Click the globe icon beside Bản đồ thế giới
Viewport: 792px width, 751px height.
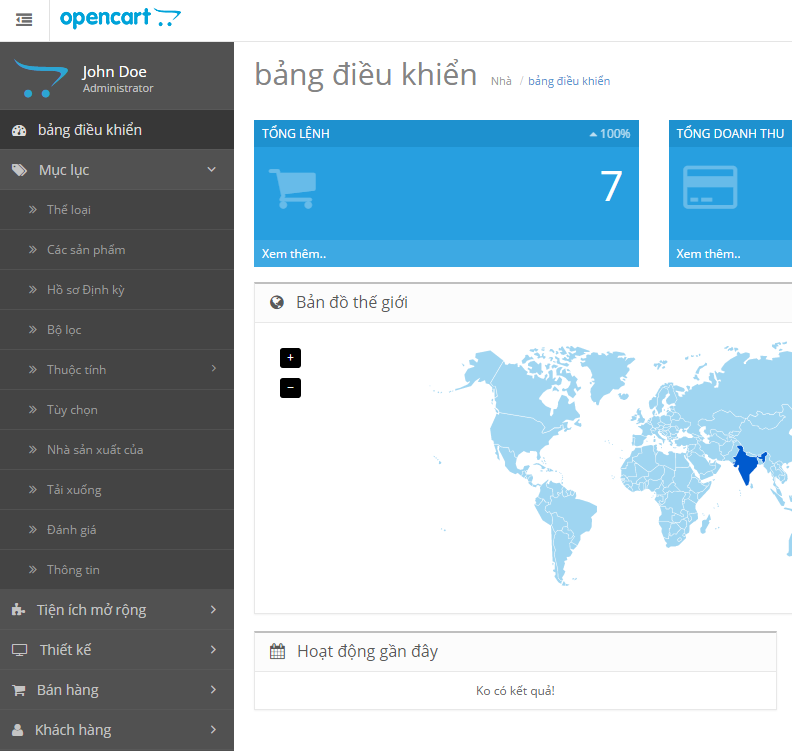tap(277, 303)
